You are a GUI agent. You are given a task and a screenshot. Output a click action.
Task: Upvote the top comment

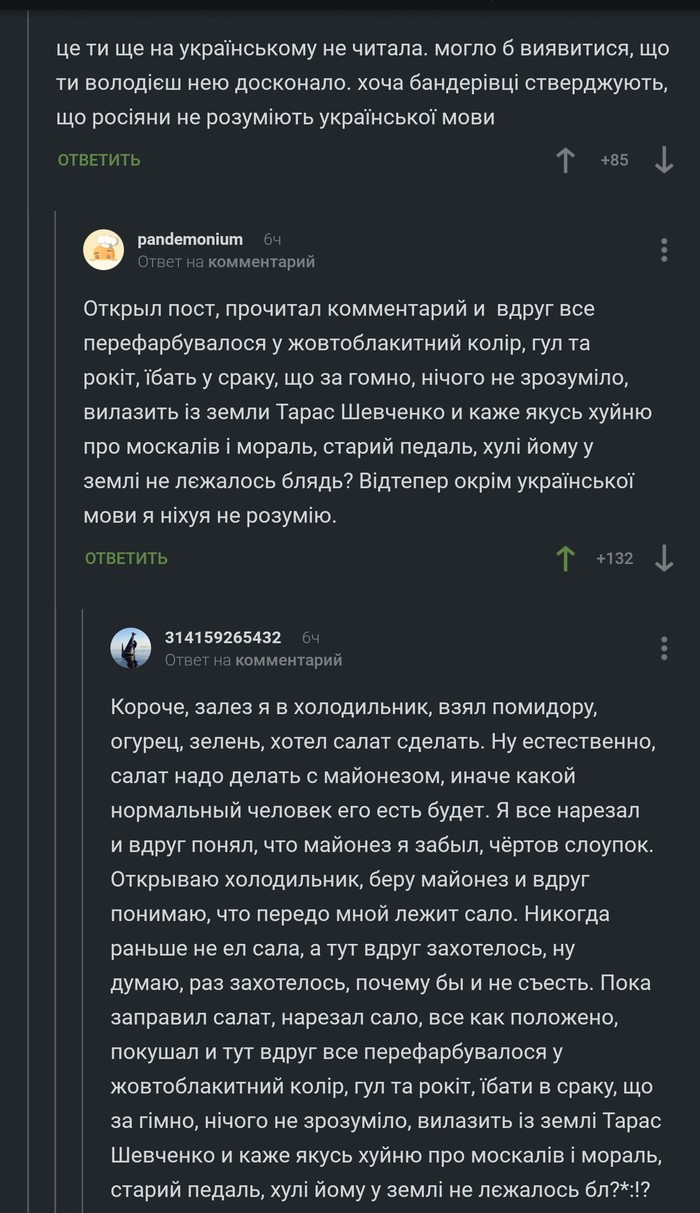(566, 160)
